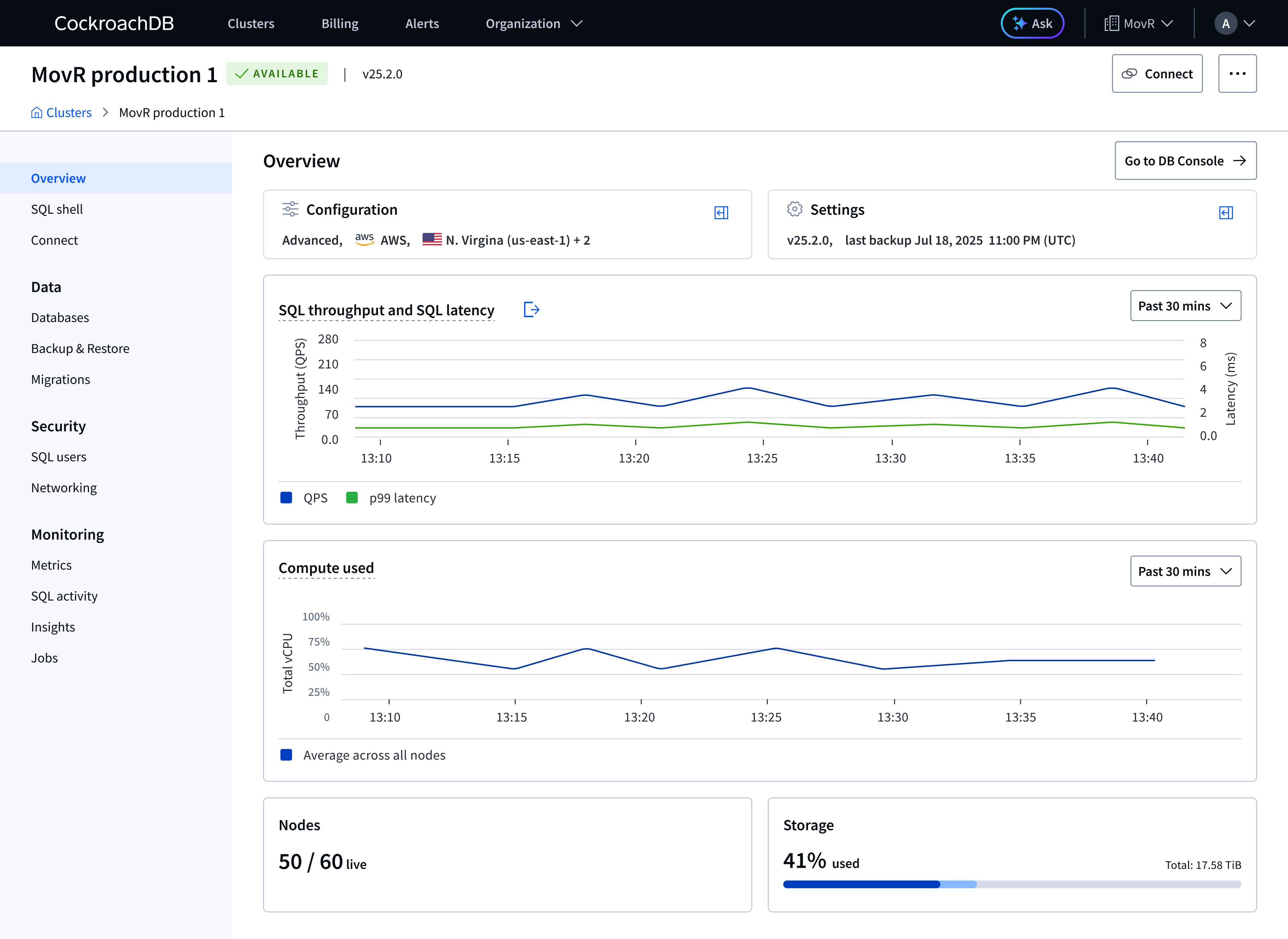Click the CockroachDB logo
1288x939 pixels.
tap(114, 23)
